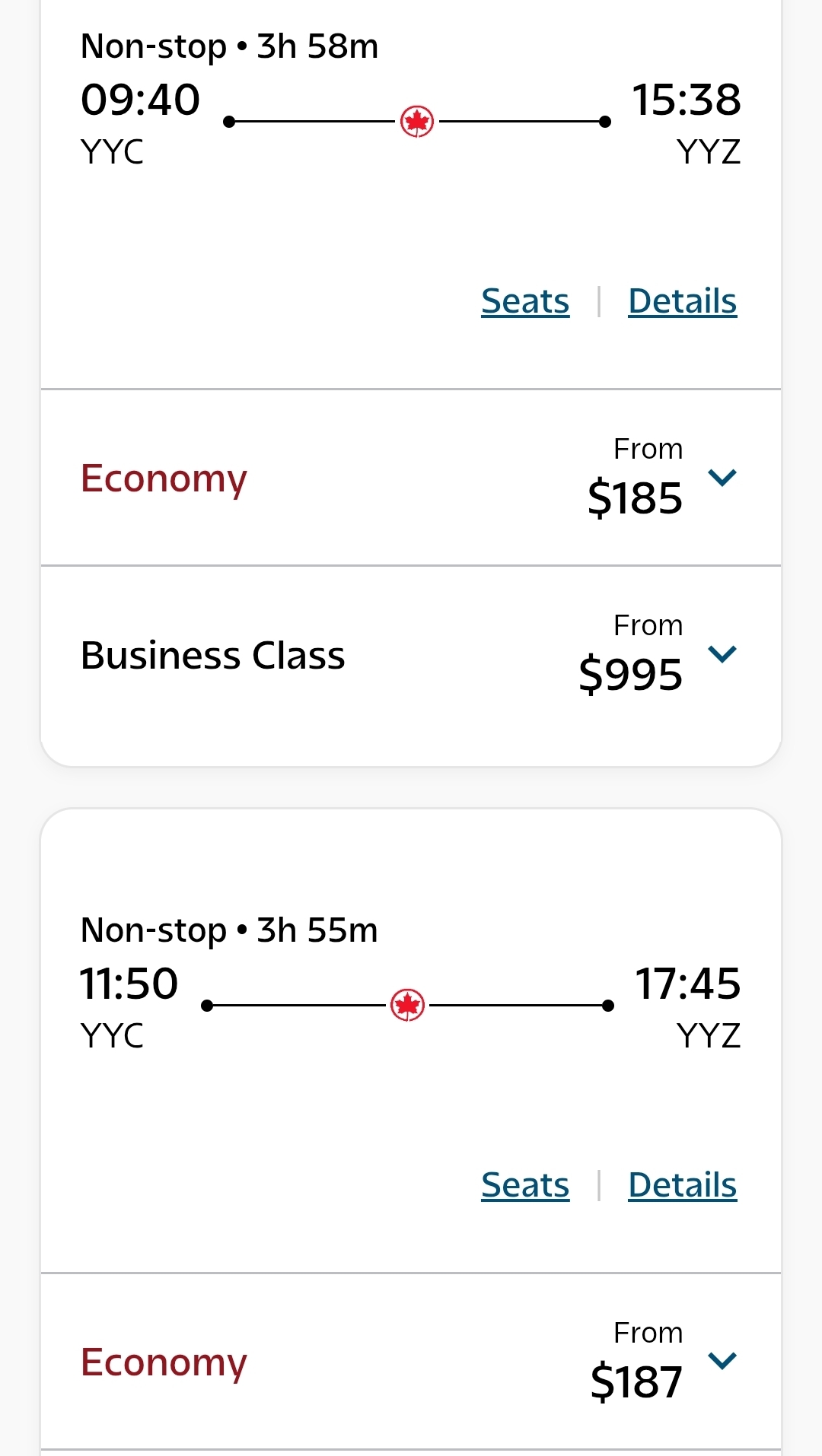Select Economy label on the 11:50 flight

pos(164,1363)
